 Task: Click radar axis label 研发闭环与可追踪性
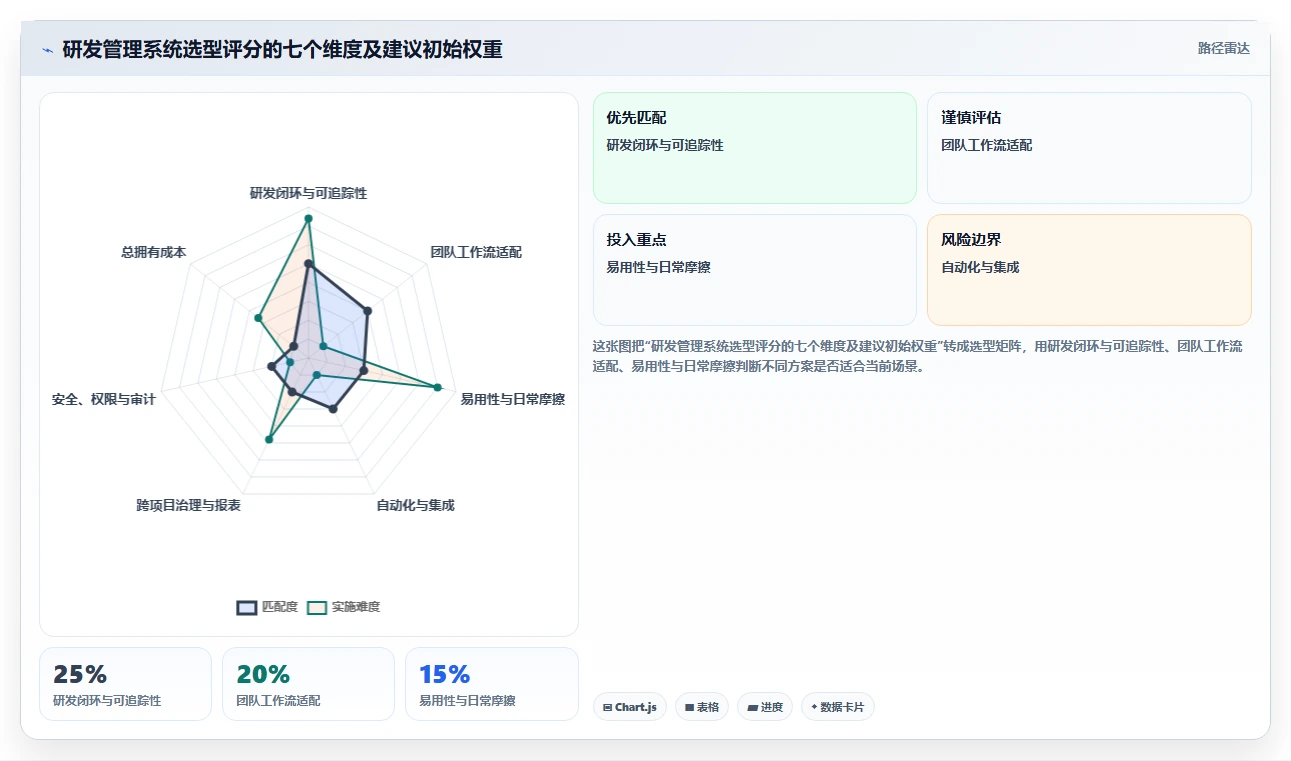pos(308,193)
